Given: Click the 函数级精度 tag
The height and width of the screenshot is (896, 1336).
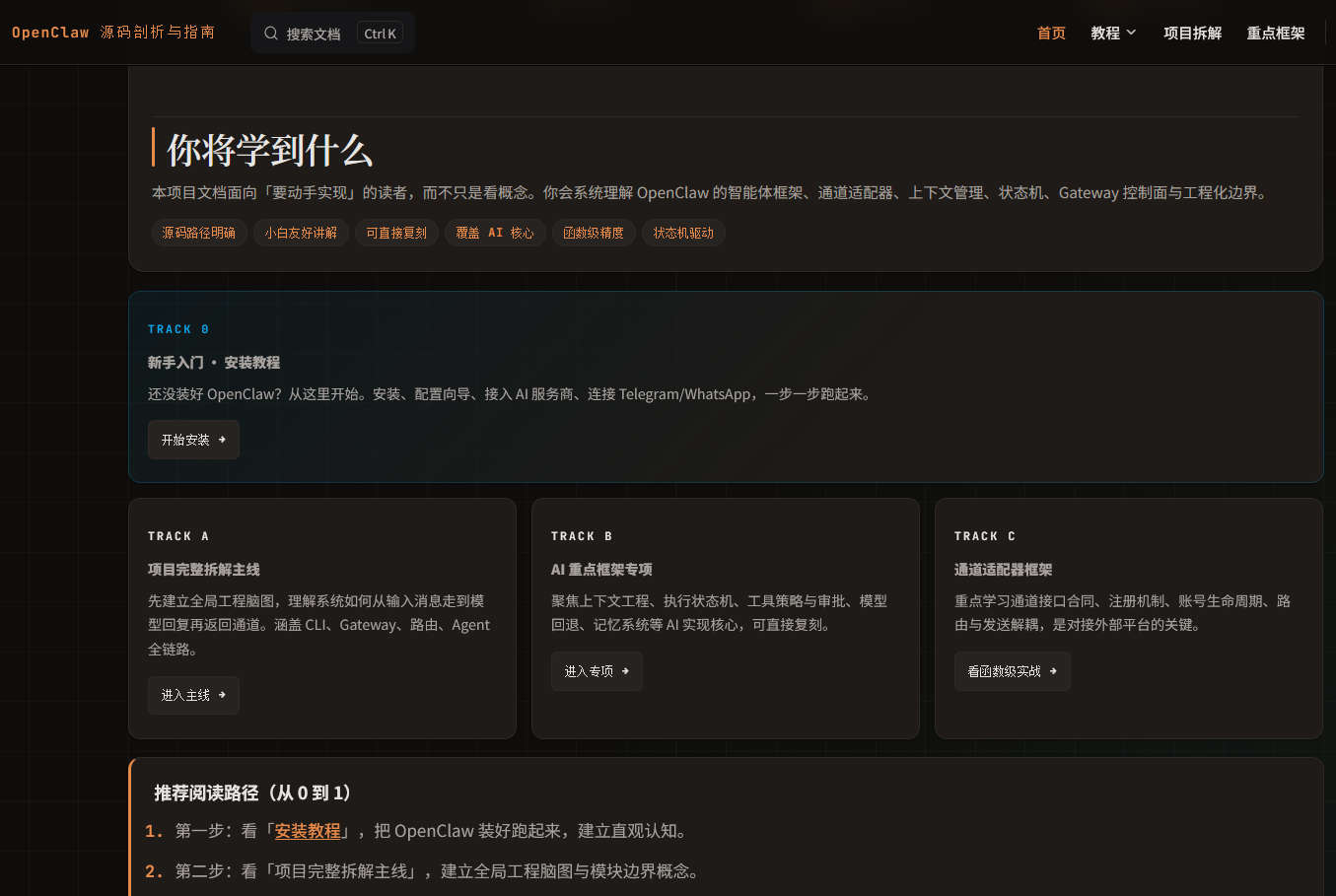Looking at the screenshot, I should [594, 233].
